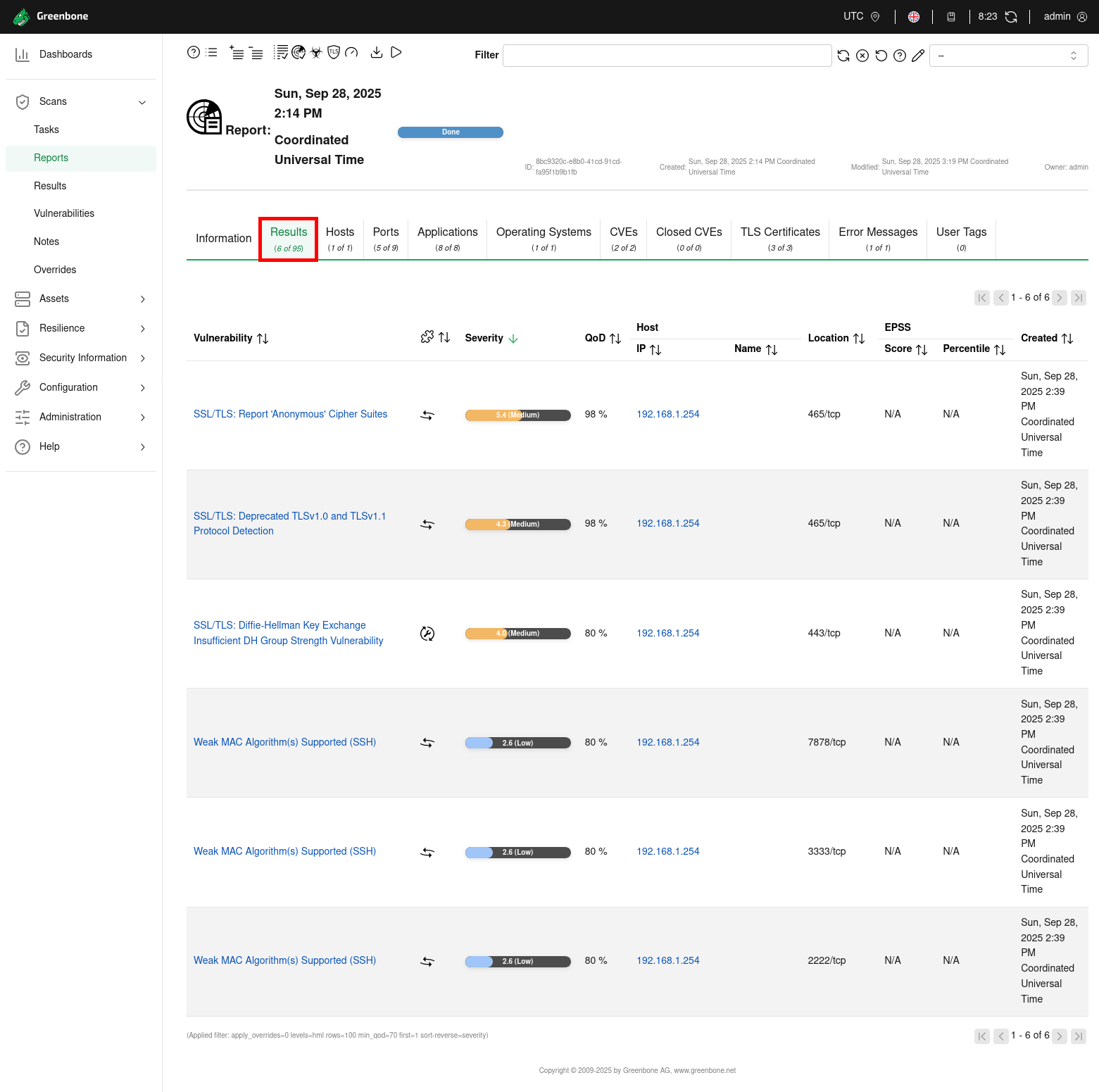Remove report results from assets
Viewport: 1099px width, 1092px height.
click(x=256, y=52)
